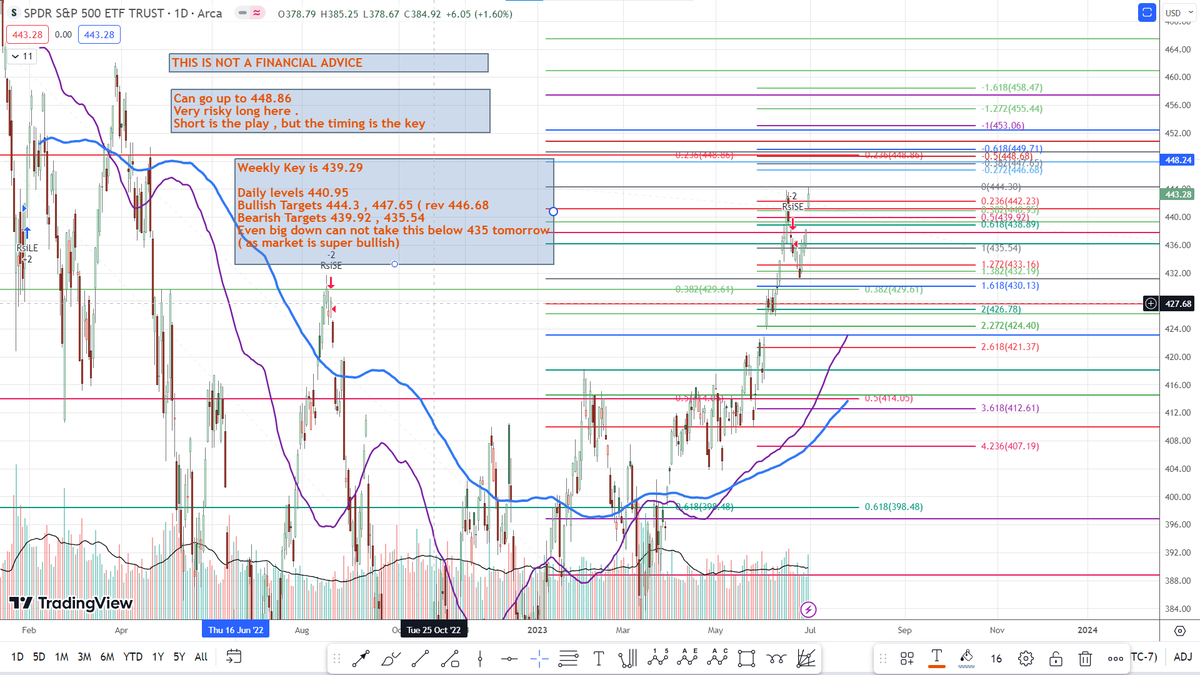Click the plus icon next to 427.68
Screen dimensions: 1200x675
(x=1151, y=303)
